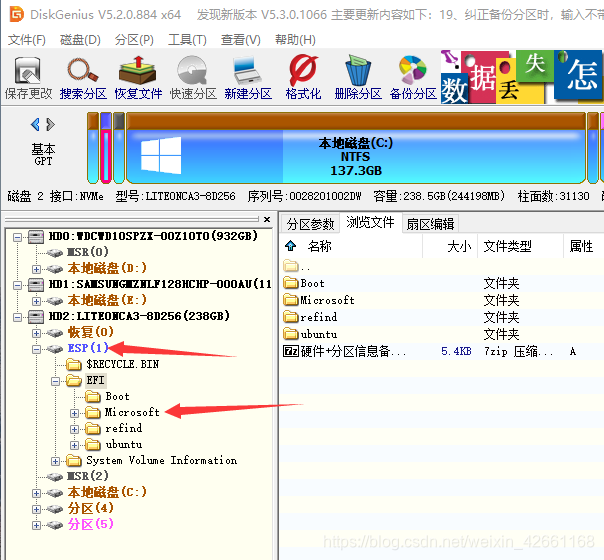Screen dimensions: 604x560
Task: Select the ubuntu folder in file list
Action: pos(318,334)
